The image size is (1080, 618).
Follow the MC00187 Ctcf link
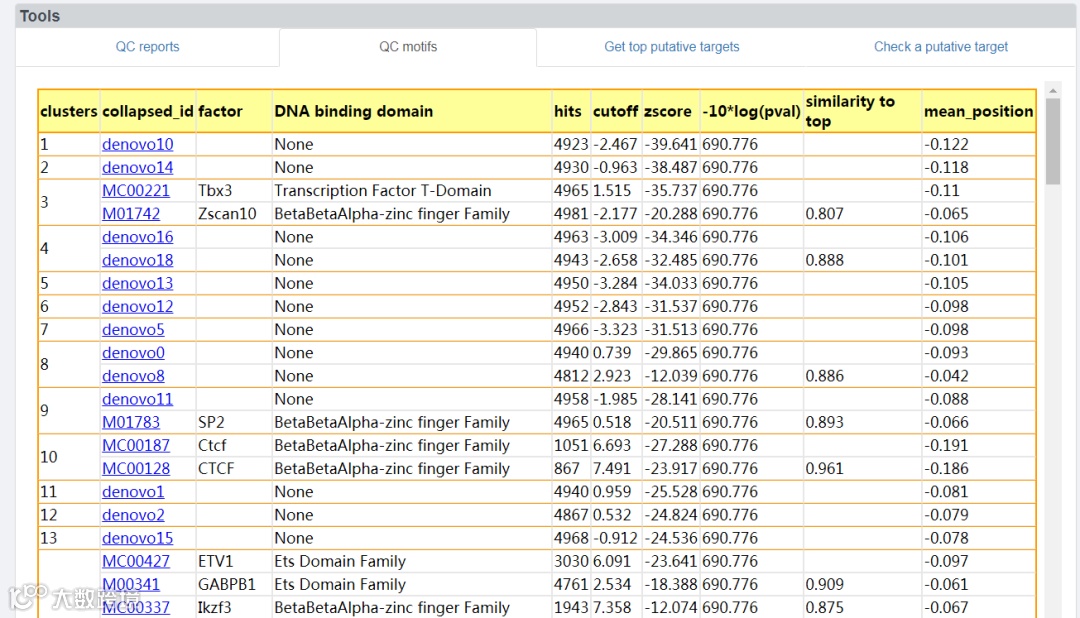(136, 445)
